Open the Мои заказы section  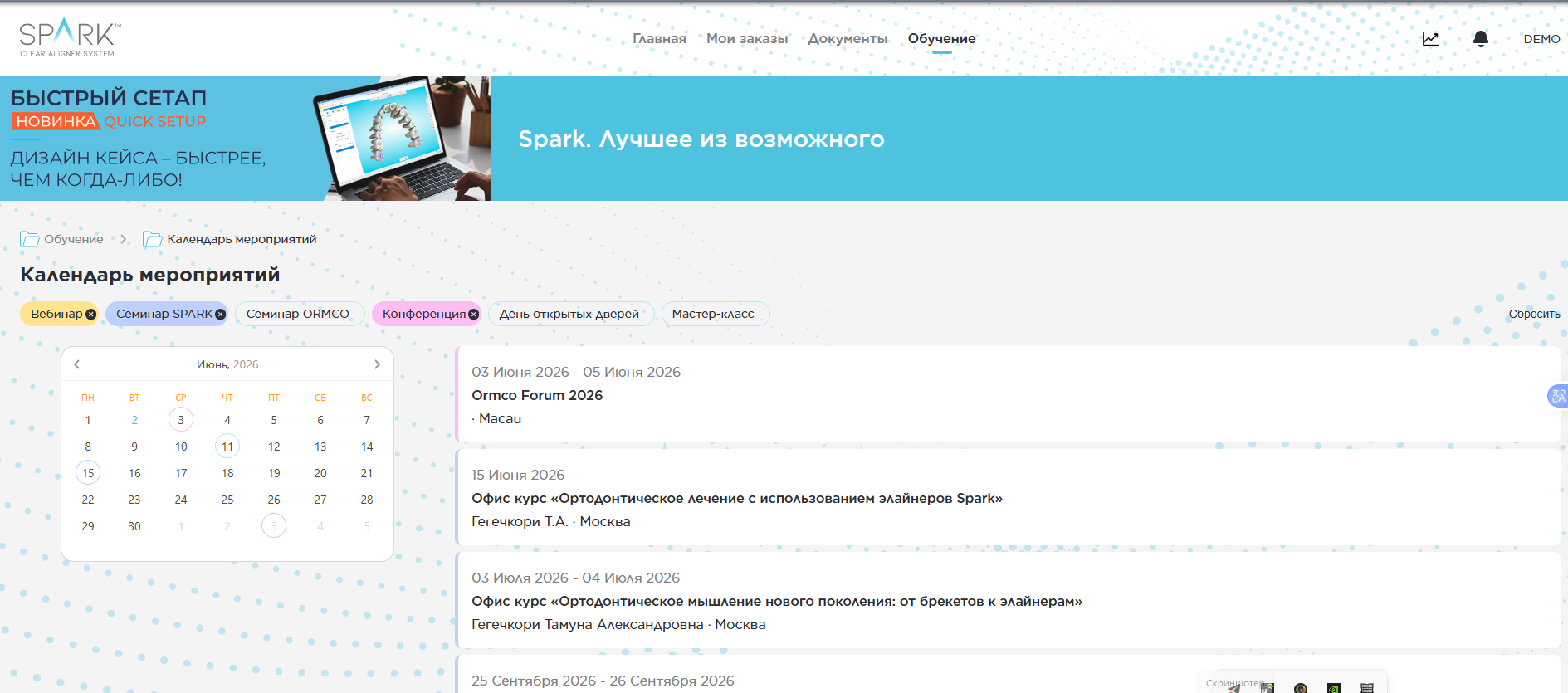[747, 39]
